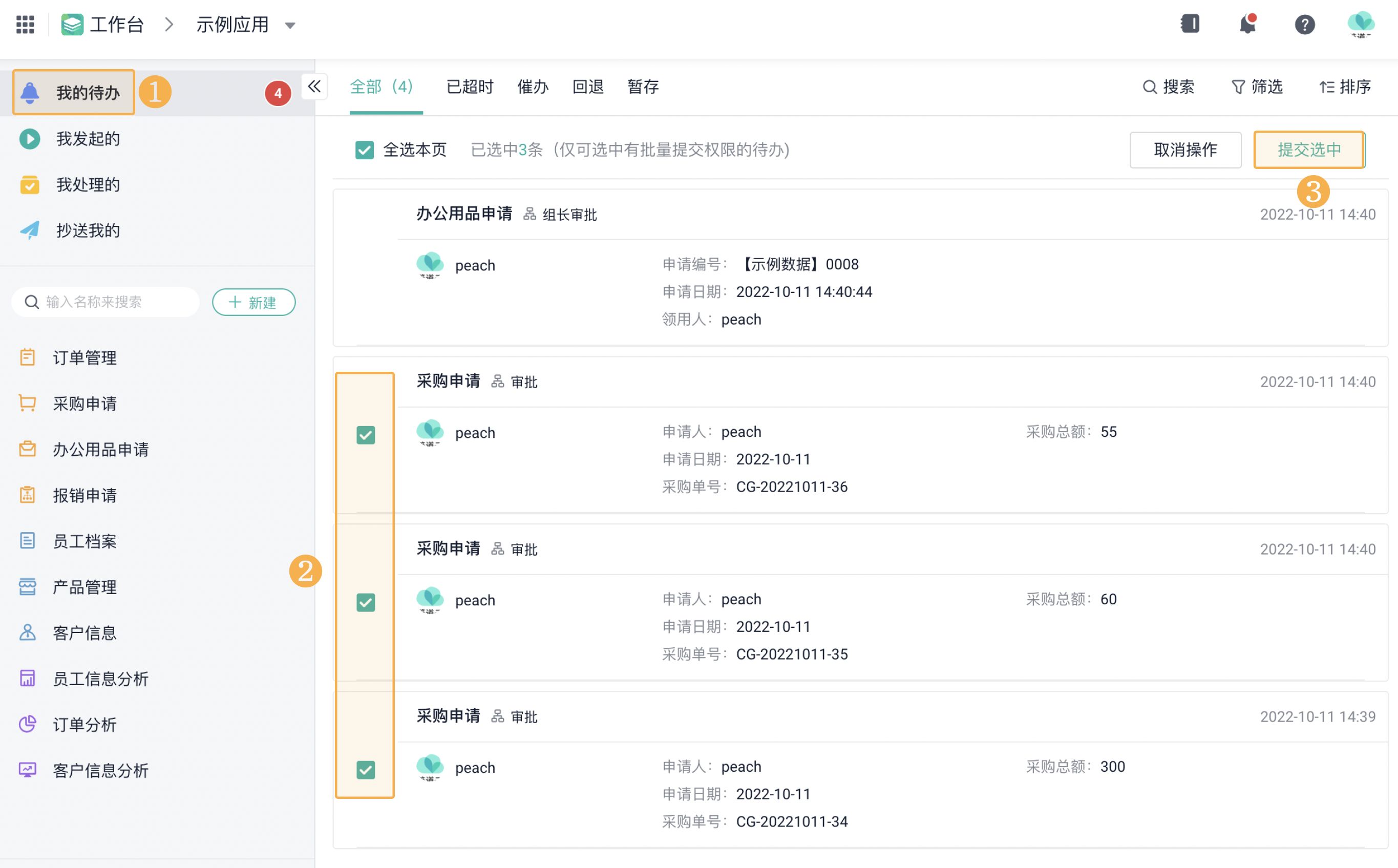Click the notification bell in the top bar
Screen dimensions: 1398x868
tap(1247, 25)
